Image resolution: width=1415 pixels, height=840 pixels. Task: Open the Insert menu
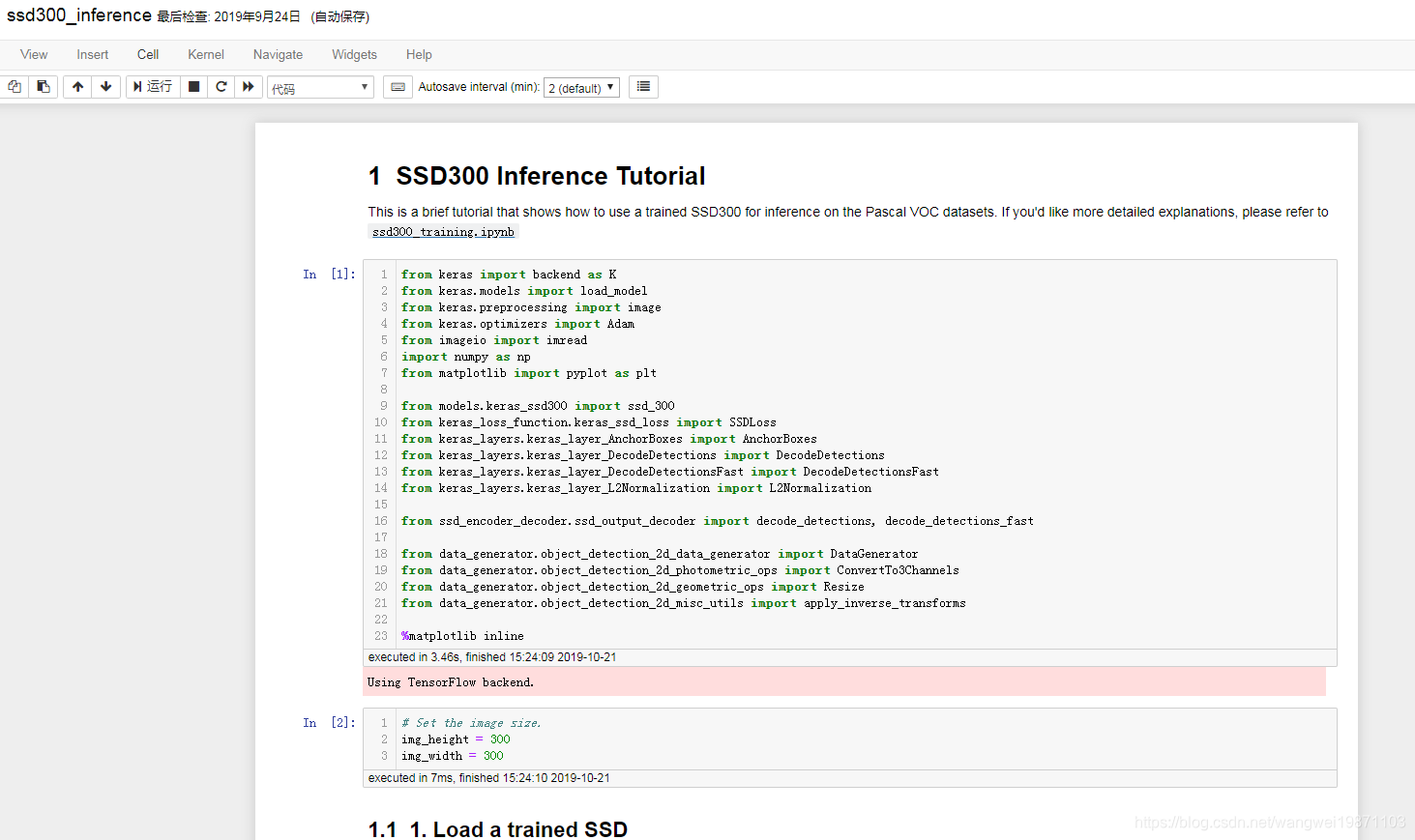pos(93,54)
